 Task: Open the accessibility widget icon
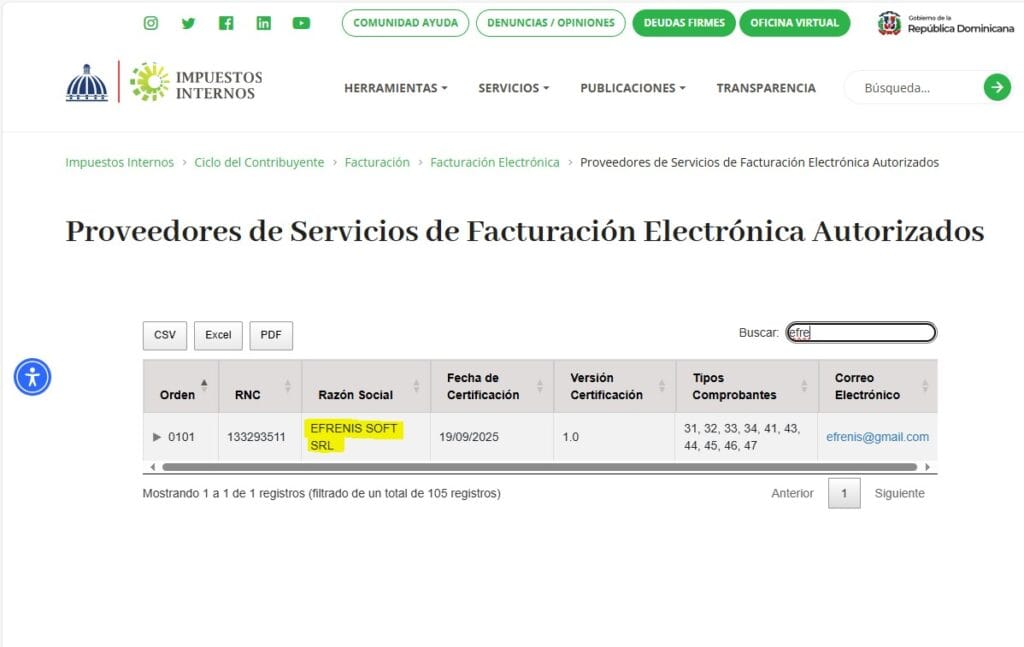(x=32, y=377)
